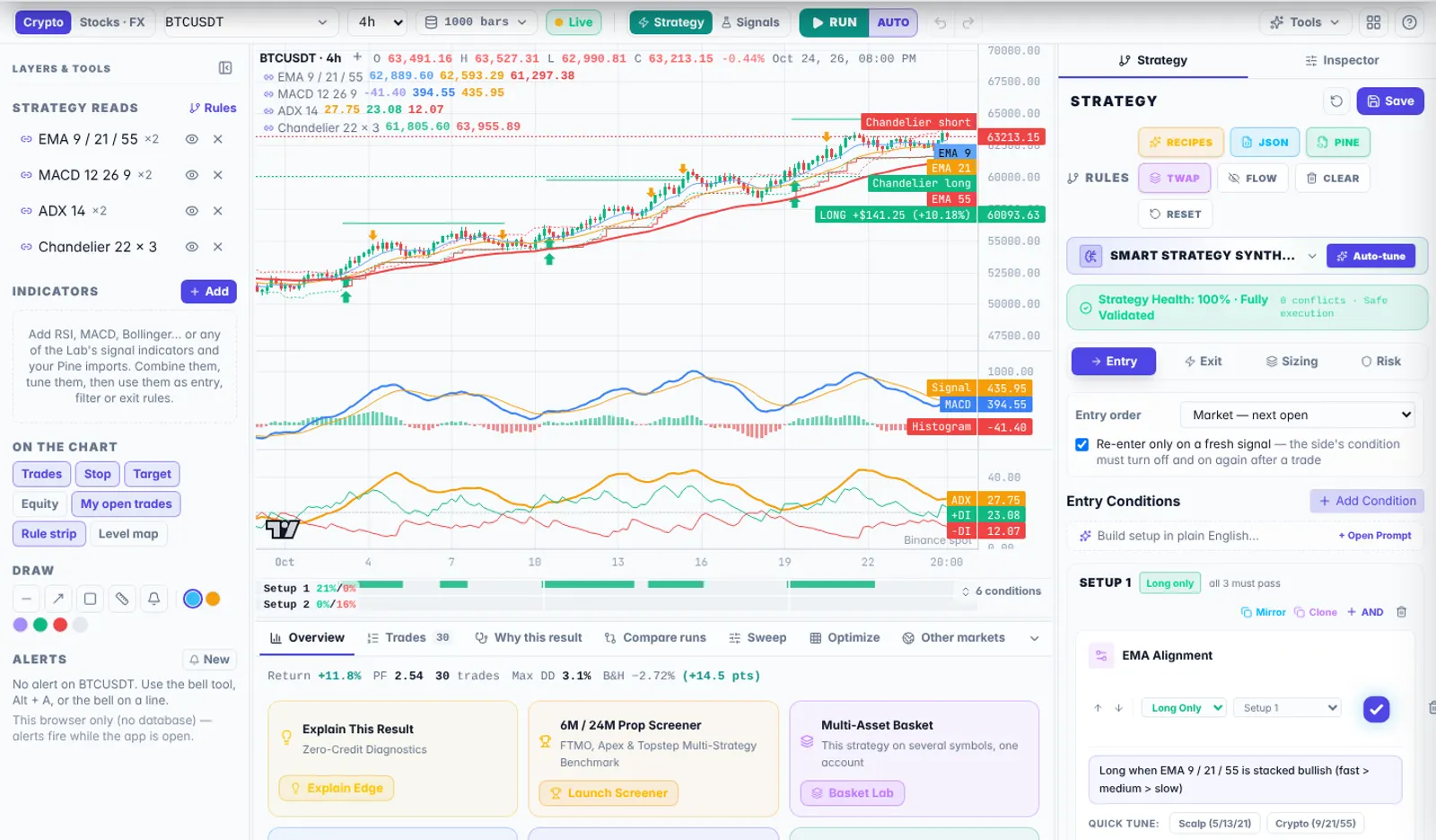
Task: Select the rectangle draw tool
Action: (x=90, y=599)
